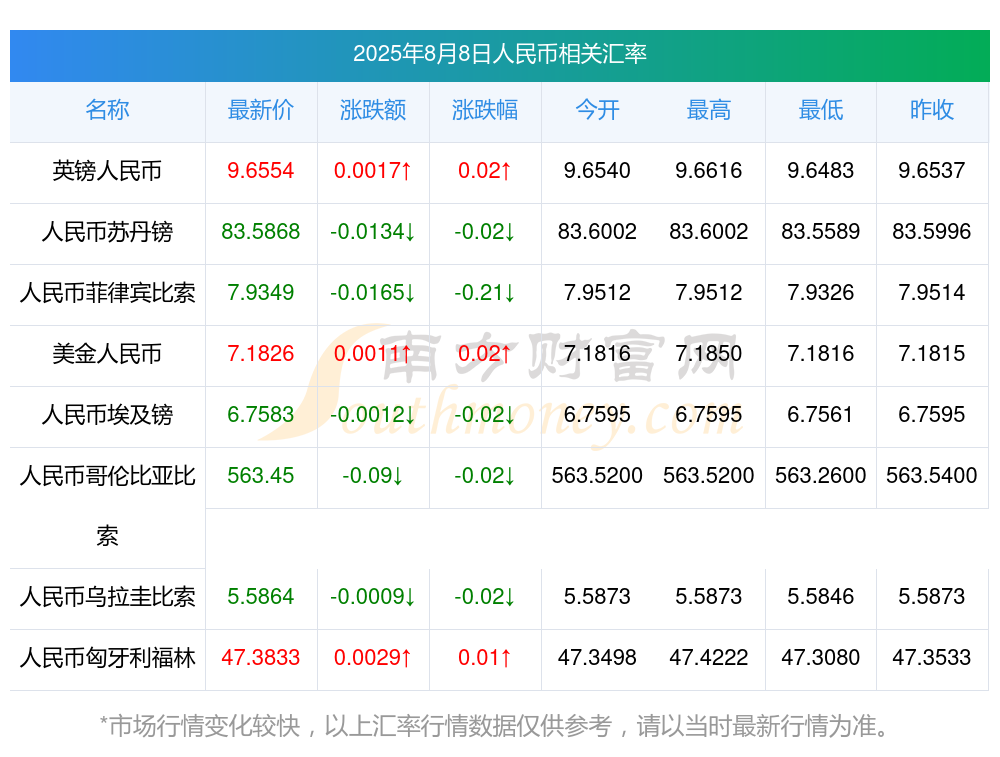Image resolution: width=1000 pixels, height=757 pixels.
Task: Click the '涨跌幅' column header
Action: 485,110
